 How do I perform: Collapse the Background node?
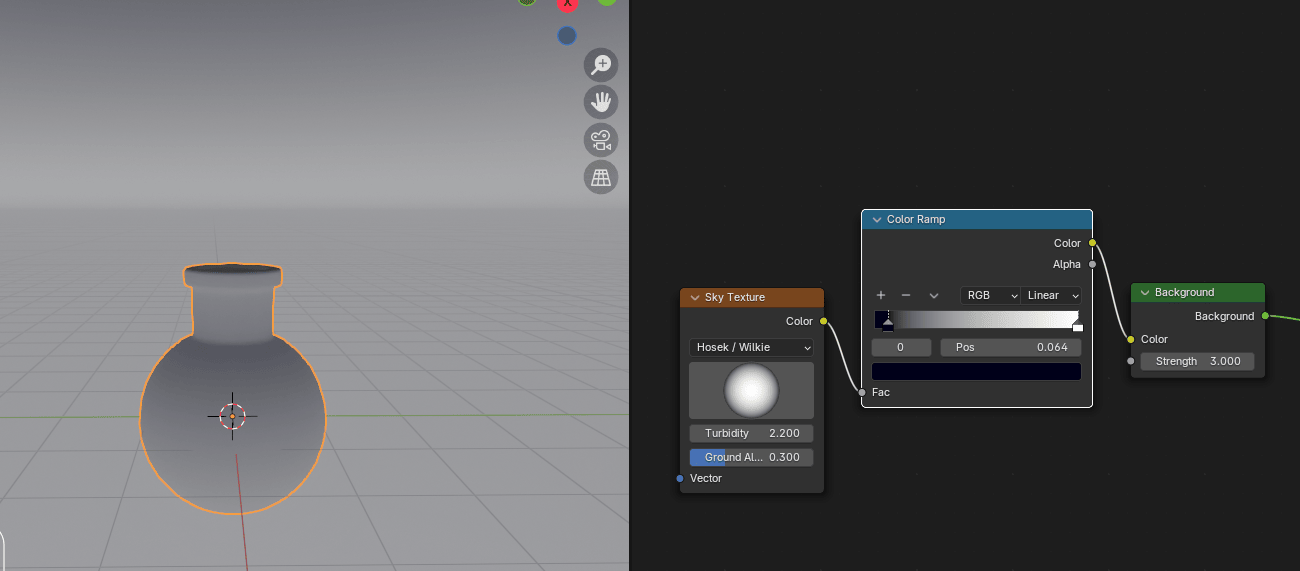pos(1144,292)
